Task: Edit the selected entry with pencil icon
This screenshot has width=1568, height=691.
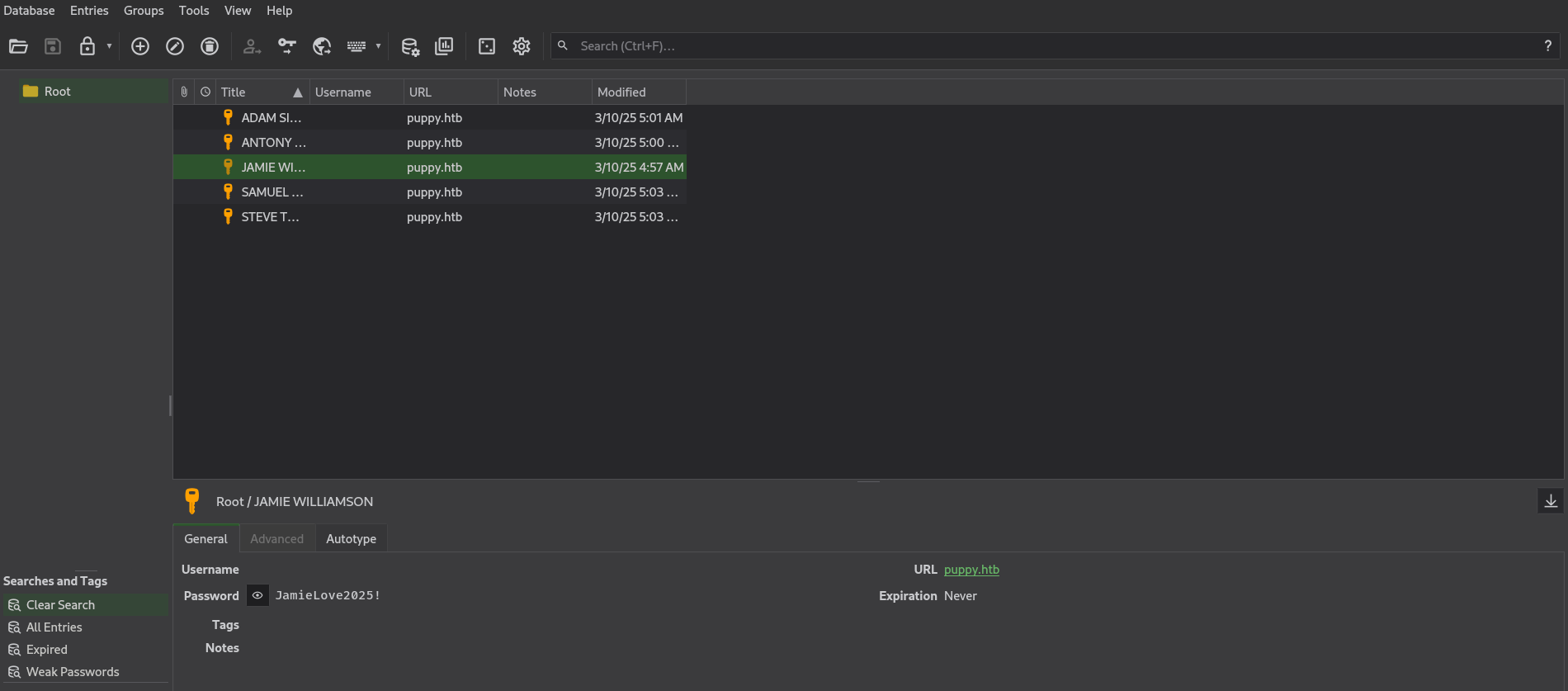Action: pyautogui.click(x=175, y=46)
